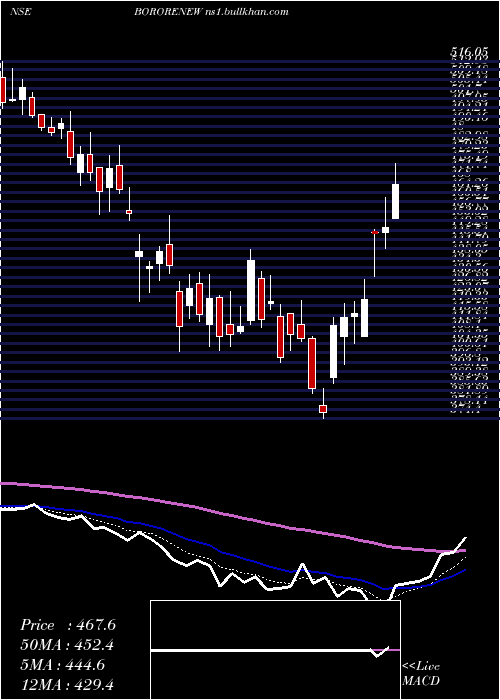Click the pink 50MA moving average line
This screenshot has height=700, width=500.
232,517
